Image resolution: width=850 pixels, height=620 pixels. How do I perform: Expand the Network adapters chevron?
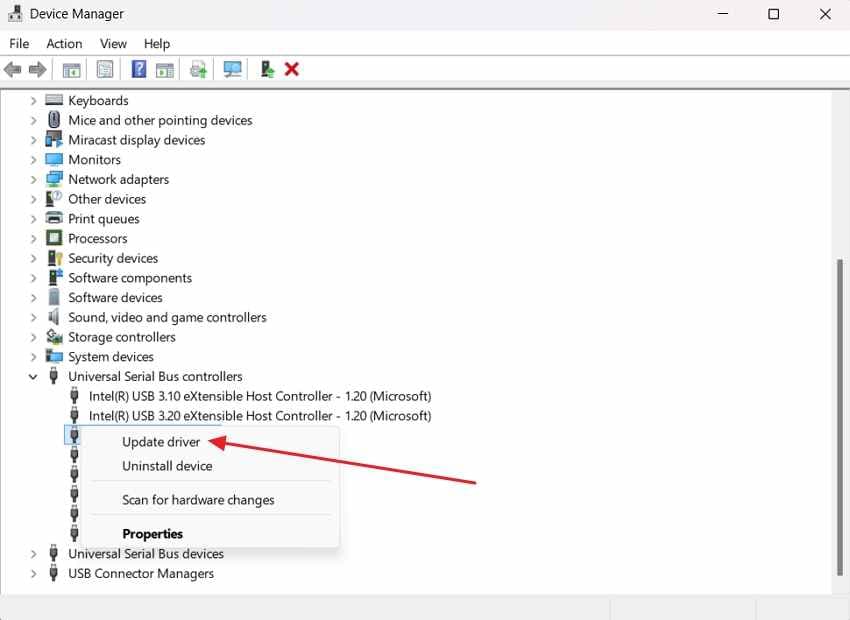click(x=34, y=179)
